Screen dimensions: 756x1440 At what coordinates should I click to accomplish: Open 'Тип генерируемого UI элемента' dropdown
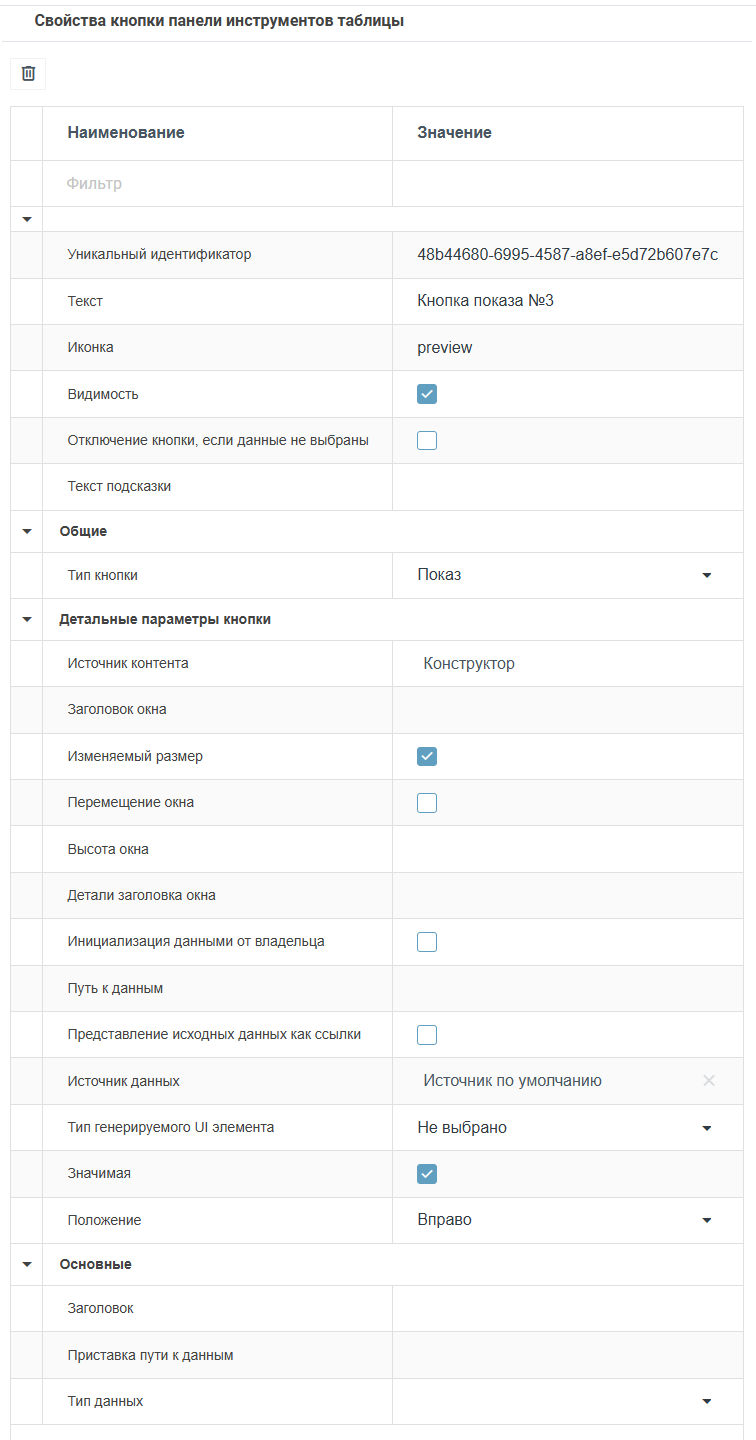click(706, 1128)
